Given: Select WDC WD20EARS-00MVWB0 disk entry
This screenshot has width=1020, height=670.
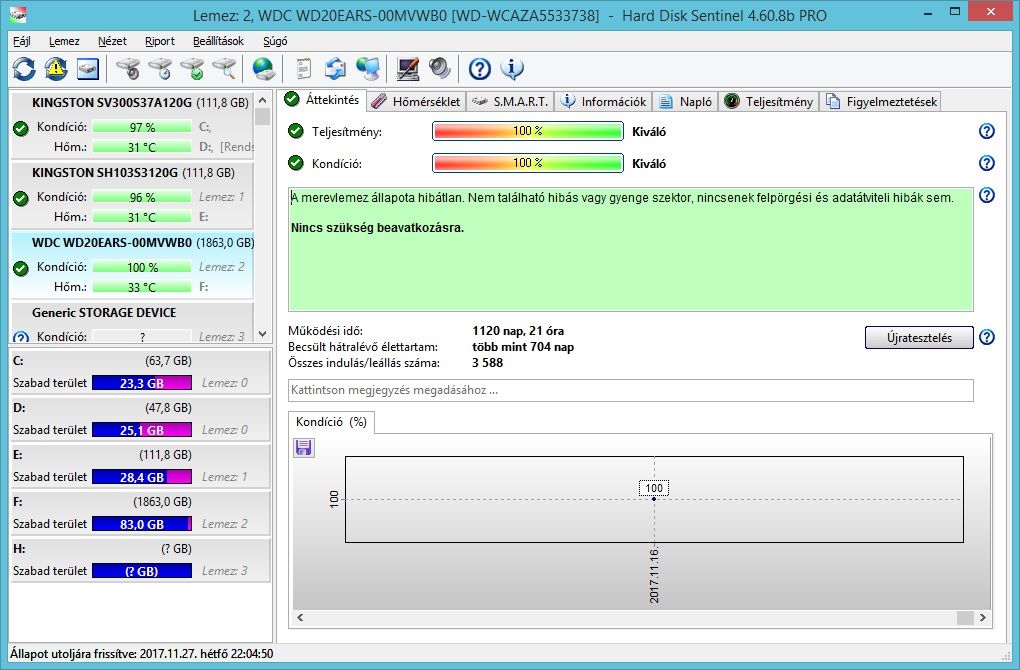Looking at the screenshot, I should [x=132, y=265].
